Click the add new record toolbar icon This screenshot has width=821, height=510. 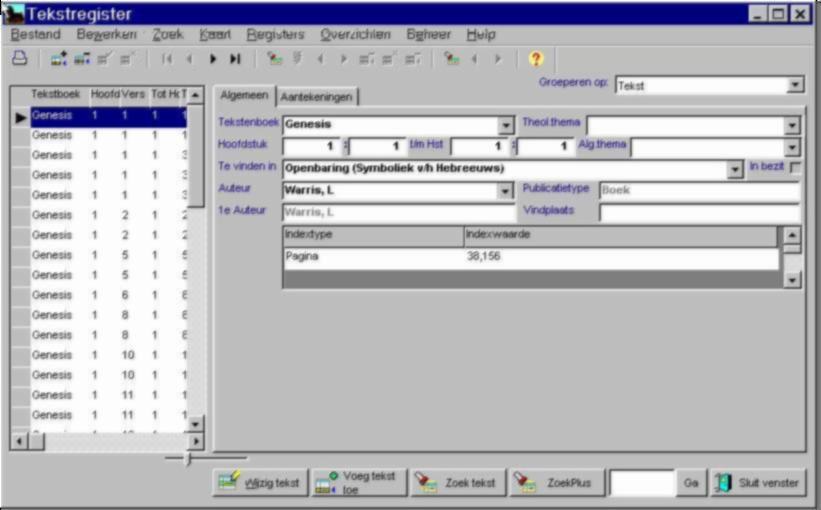pos(59,59)
